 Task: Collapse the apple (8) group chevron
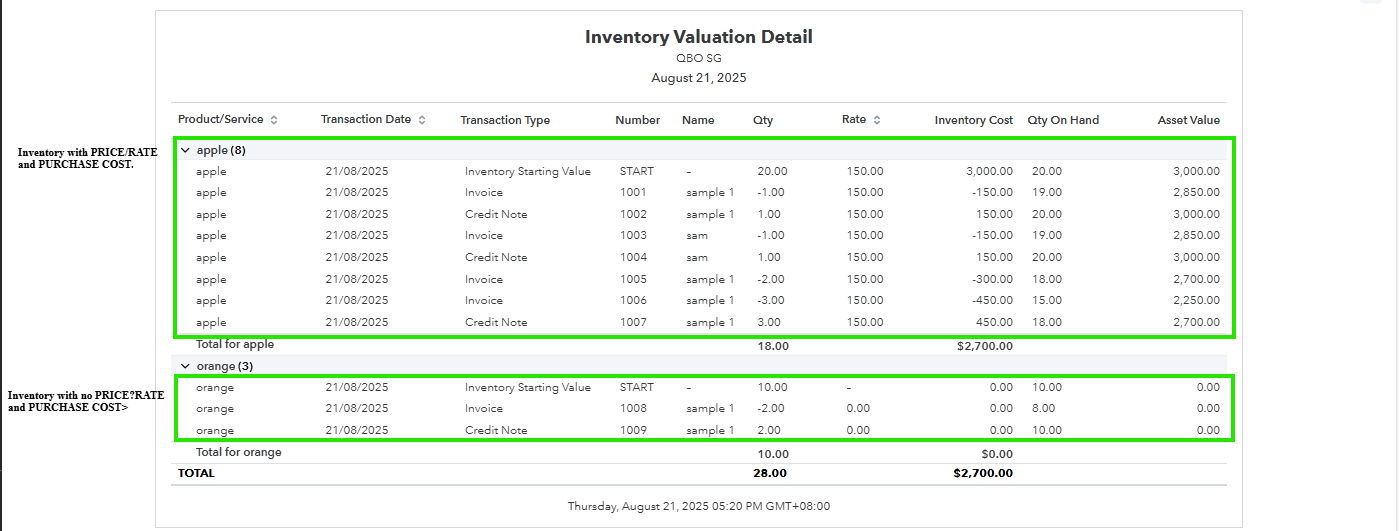pyautogui.click(x=185, y=150)
